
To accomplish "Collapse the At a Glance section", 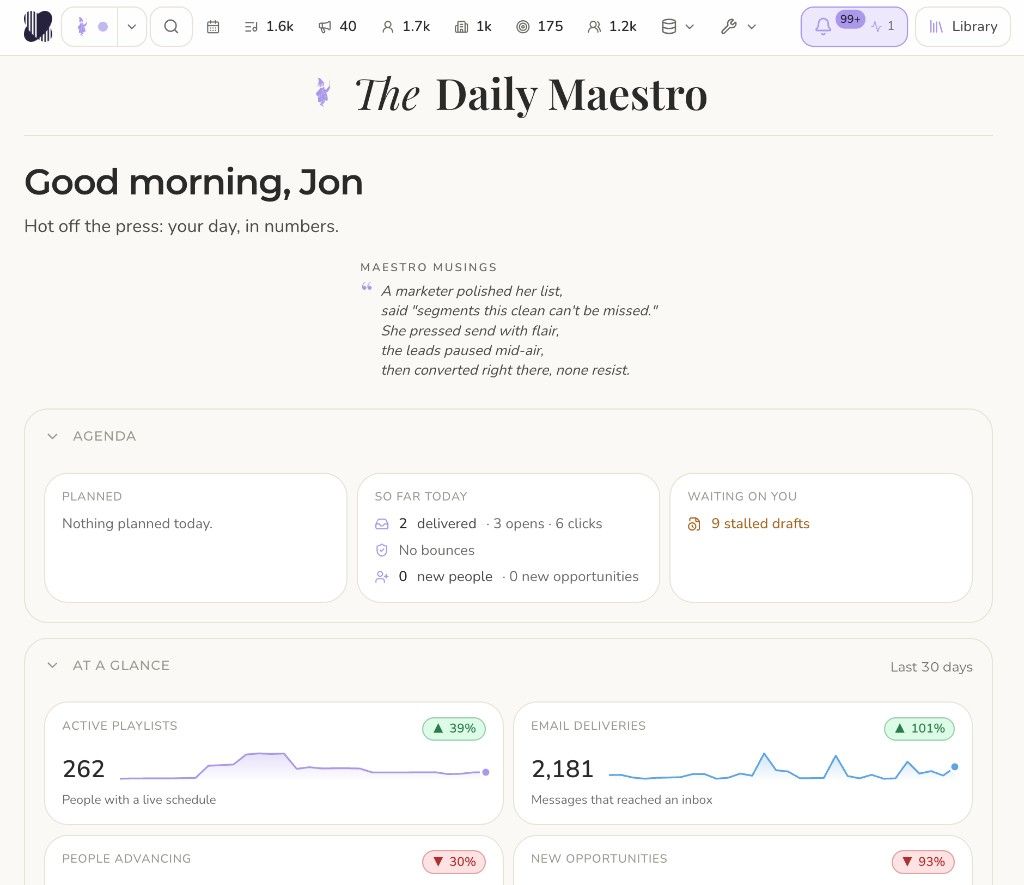I will pyautogui.click(x=52, y=666).
